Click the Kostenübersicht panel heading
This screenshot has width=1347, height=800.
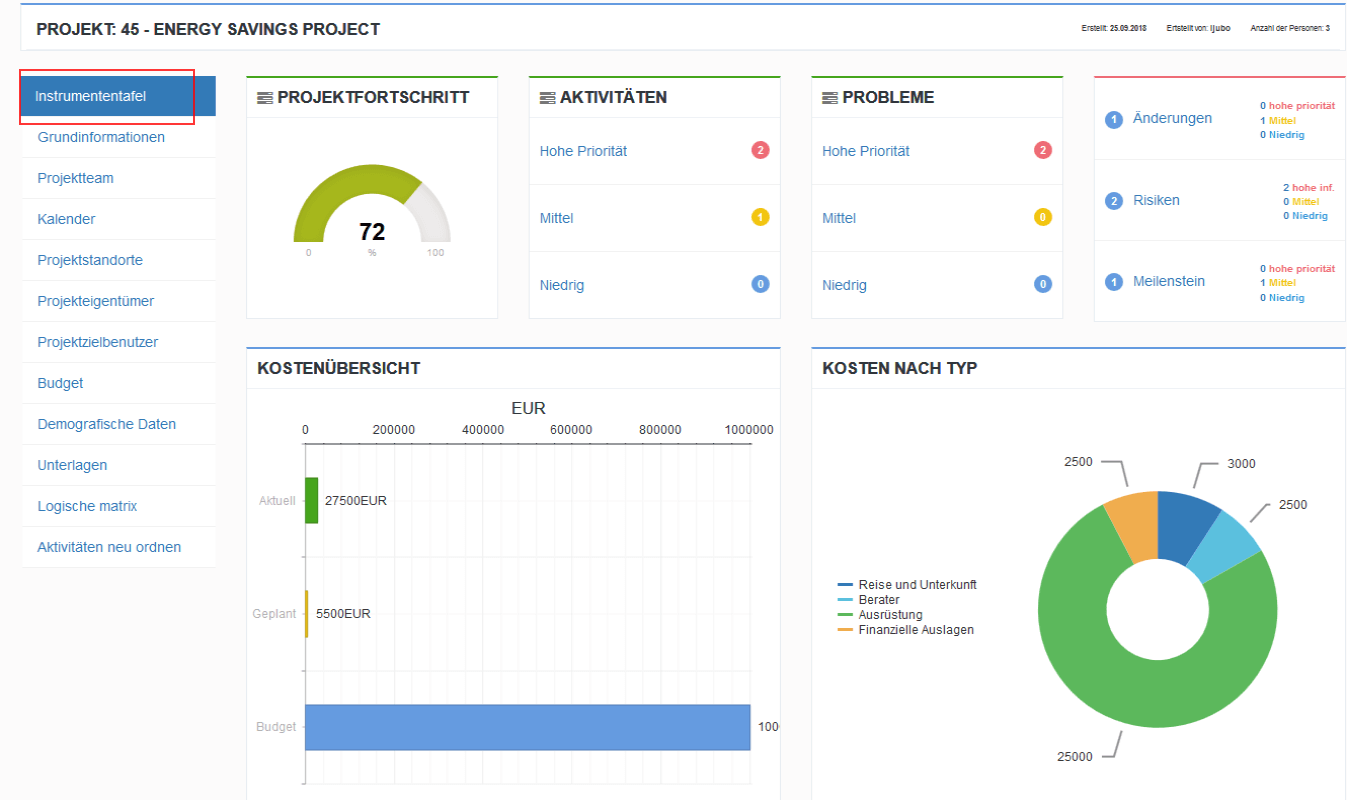tap(338, 368)
